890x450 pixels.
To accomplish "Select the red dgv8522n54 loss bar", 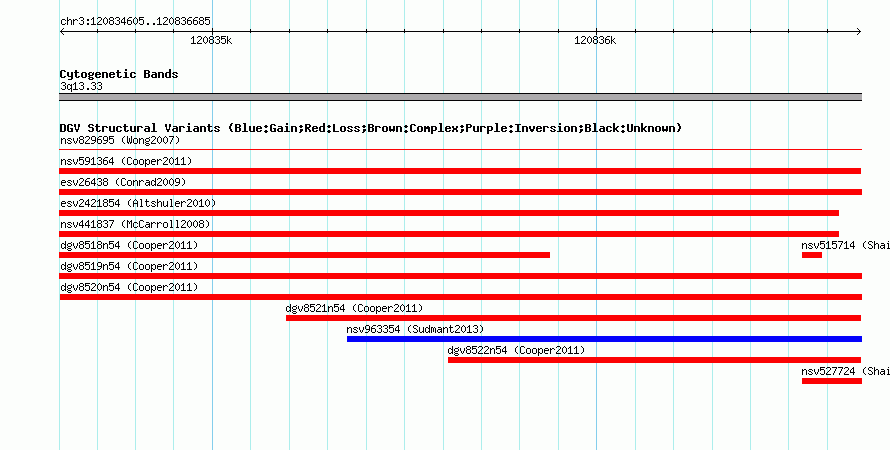I will tap(654, 360).
